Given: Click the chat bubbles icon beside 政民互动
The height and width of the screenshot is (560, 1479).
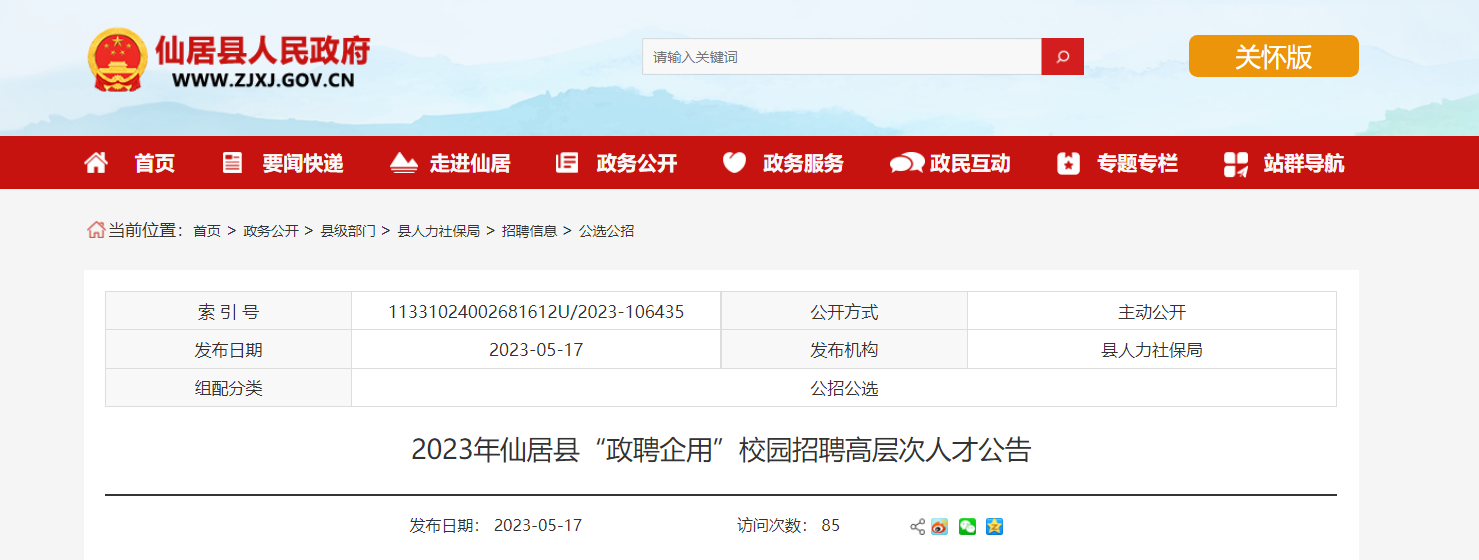Looking at the screenshot, I should pyautogui.click(x=907, y=163).
